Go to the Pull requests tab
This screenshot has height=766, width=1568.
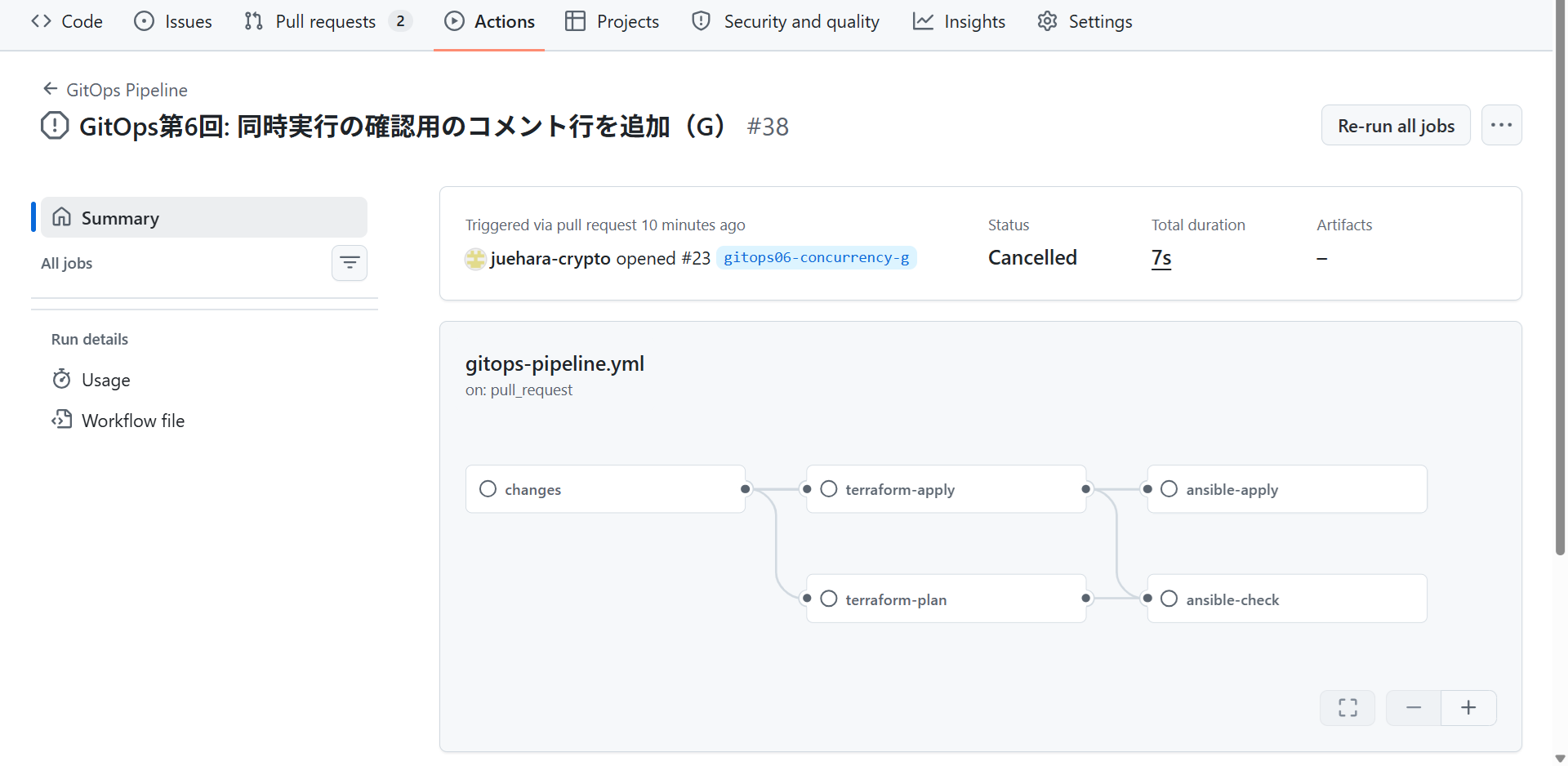(327, 21)
